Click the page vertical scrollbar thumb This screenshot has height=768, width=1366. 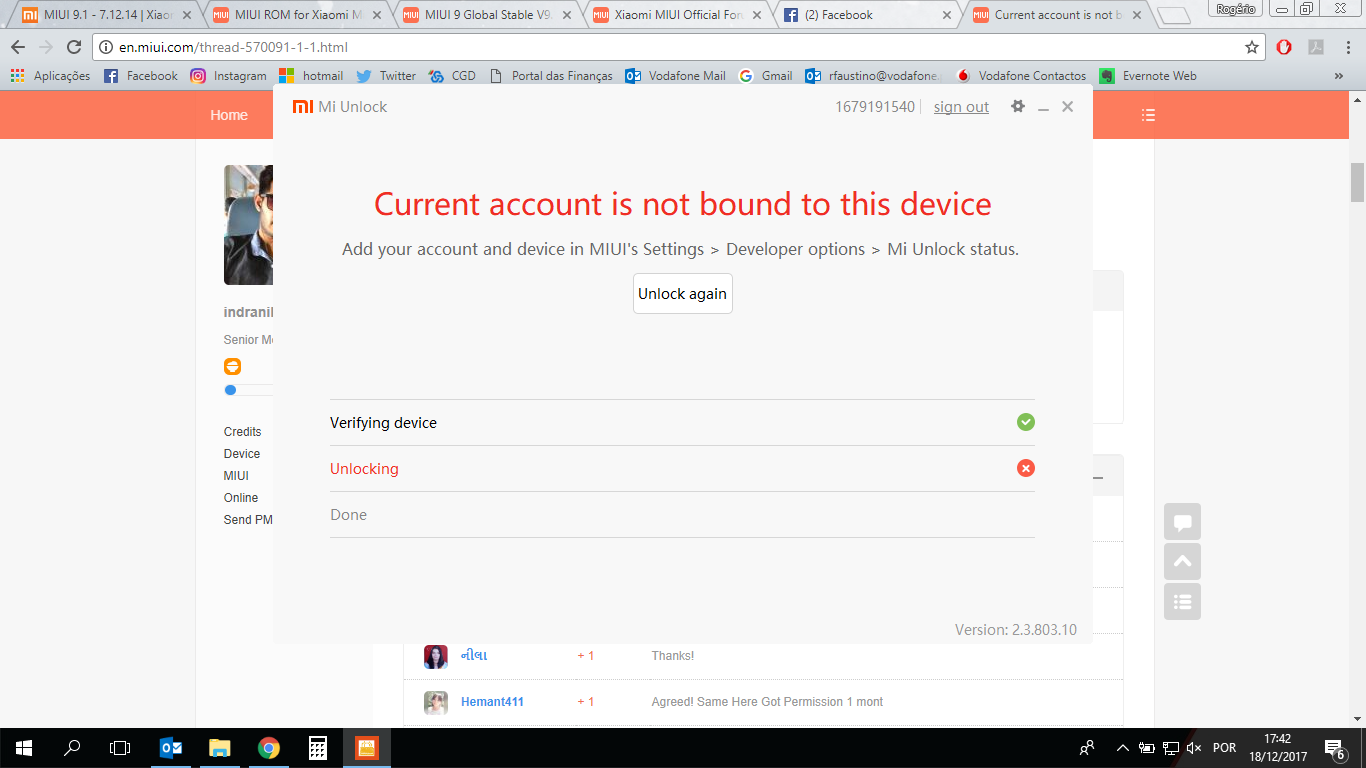tap(1357, 182)
